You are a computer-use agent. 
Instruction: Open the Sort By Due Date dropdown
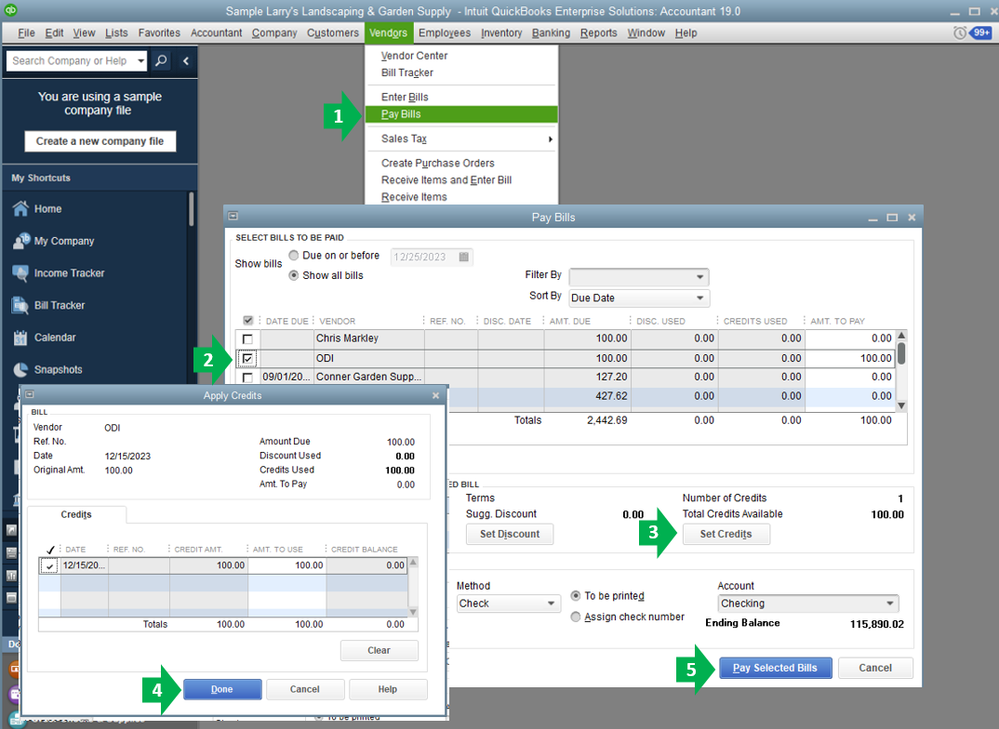point(639,298)
